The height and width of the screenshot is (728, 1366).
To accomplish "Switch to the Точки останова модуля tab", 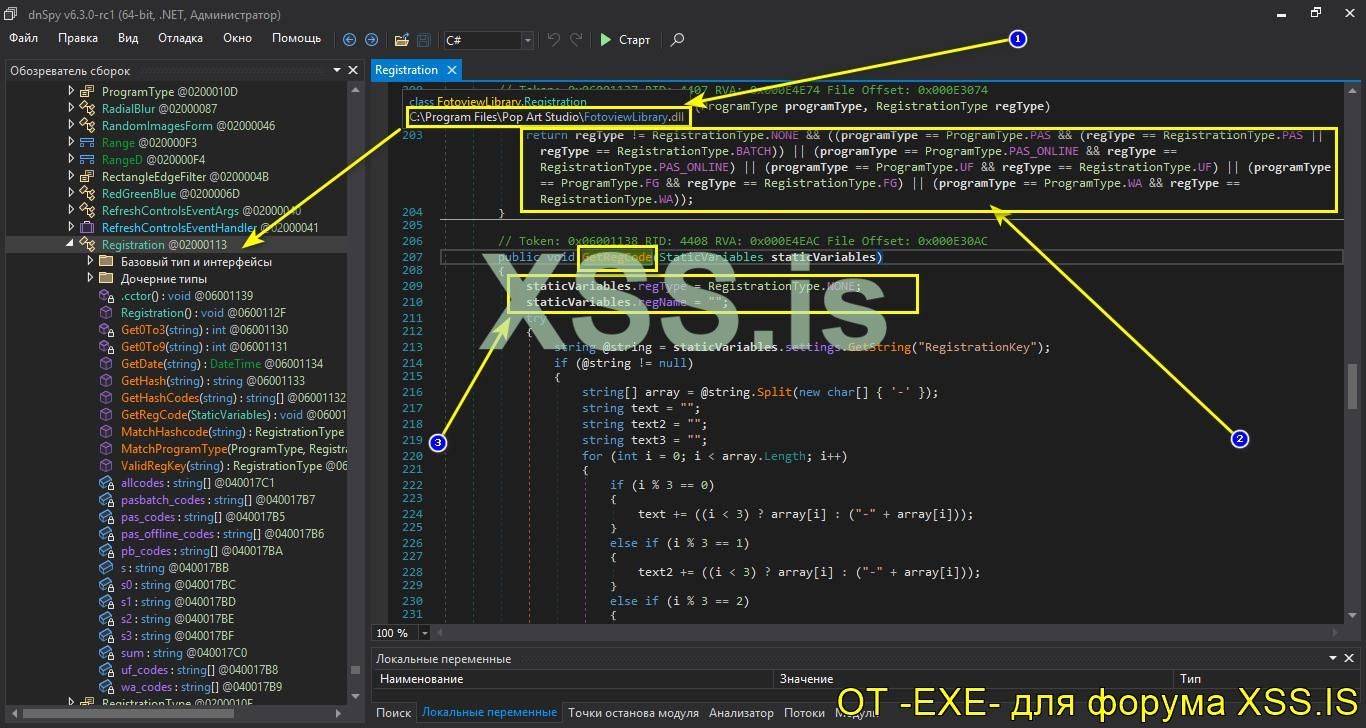I will (x=633, y=713).
